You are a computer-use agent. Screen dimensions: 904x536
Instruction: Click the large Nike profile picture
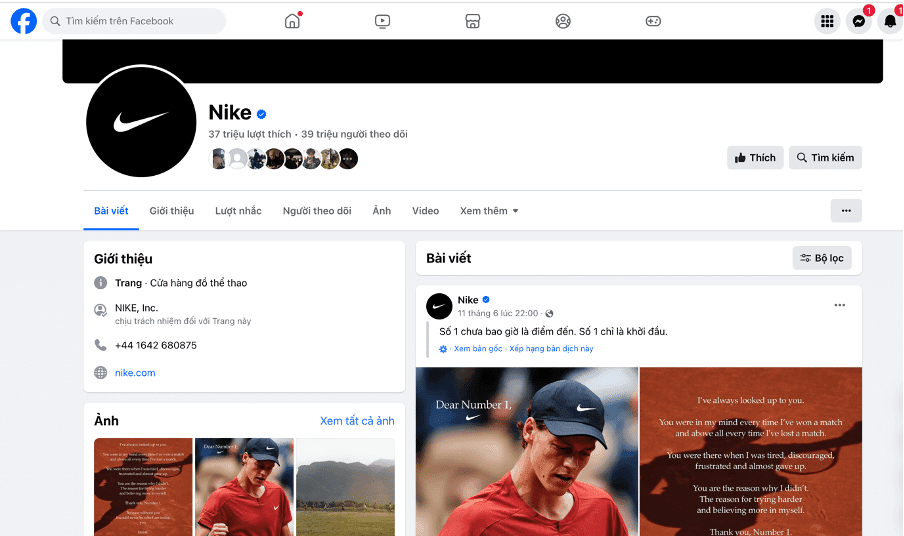pos(141,121)
